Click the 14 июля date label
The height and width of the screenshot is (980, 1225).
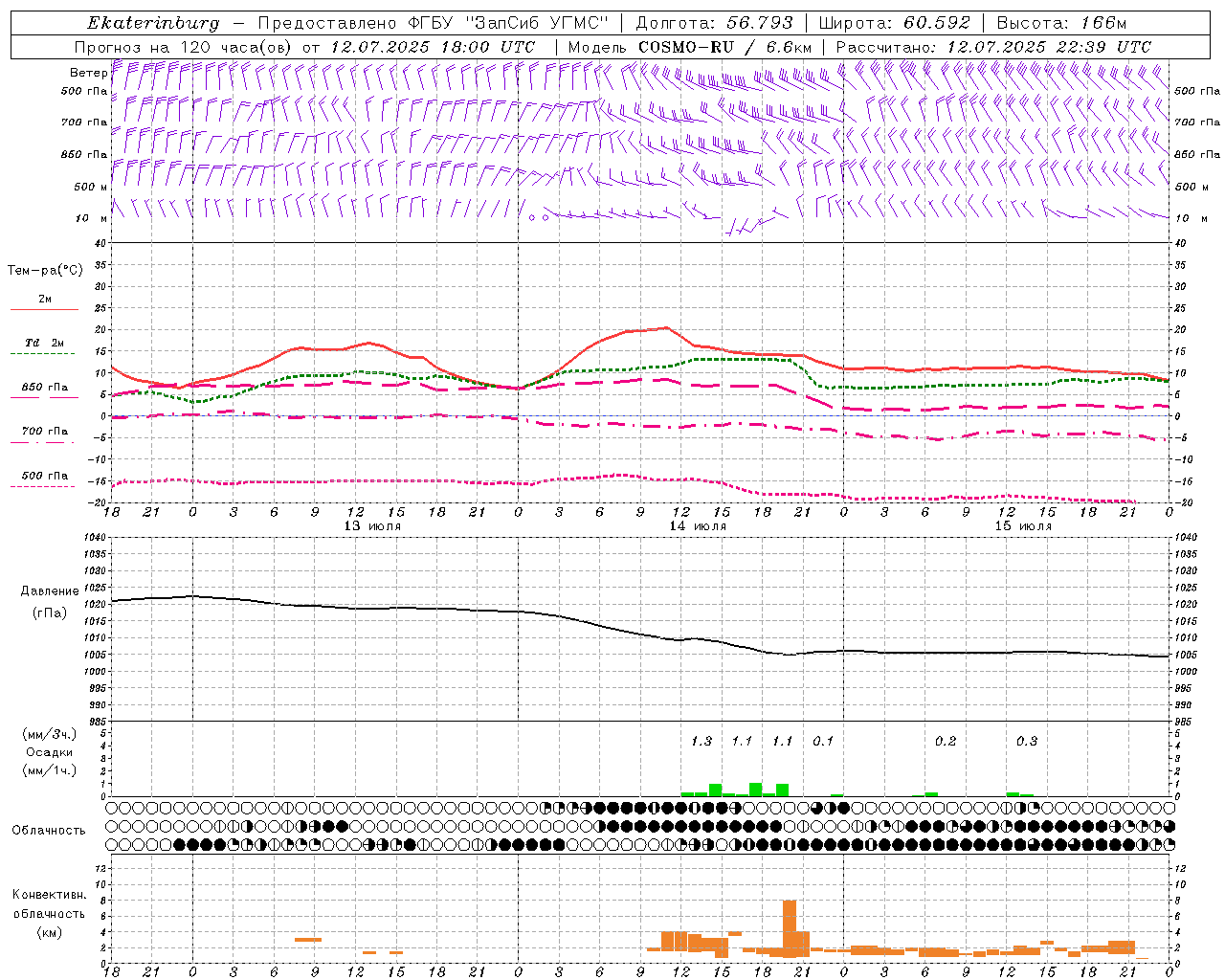point(698,525)
